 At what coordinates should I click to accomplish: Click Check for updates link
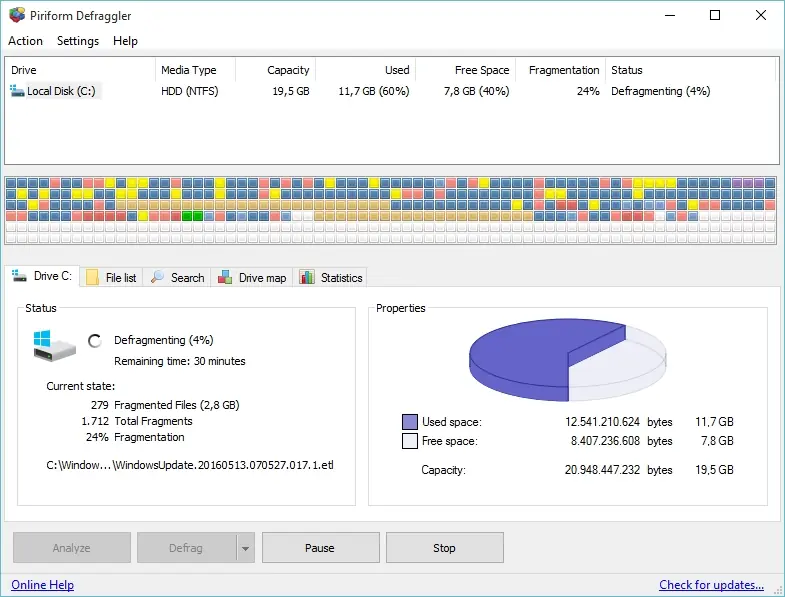[711, 584]
